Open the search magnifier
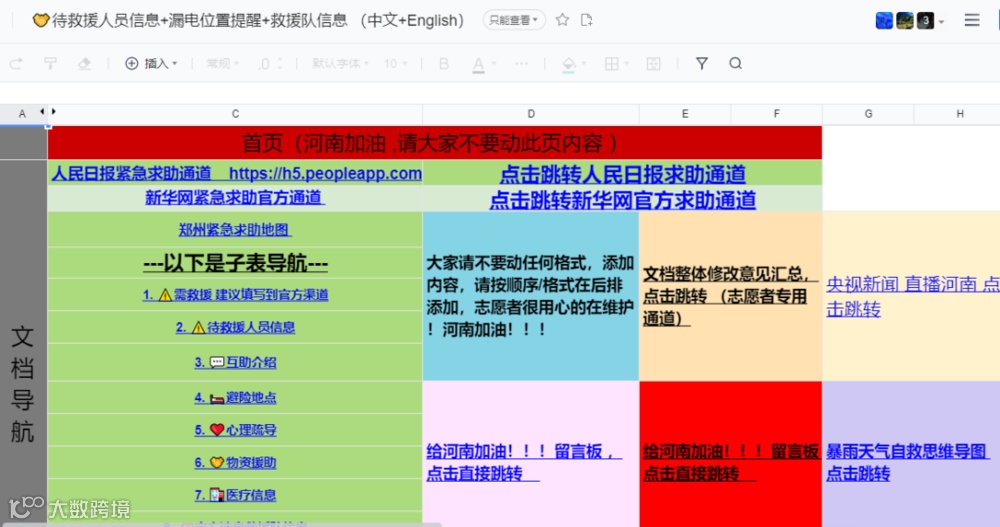The width and height of the screenshot is (1000, 527). [x=735, y=63]
